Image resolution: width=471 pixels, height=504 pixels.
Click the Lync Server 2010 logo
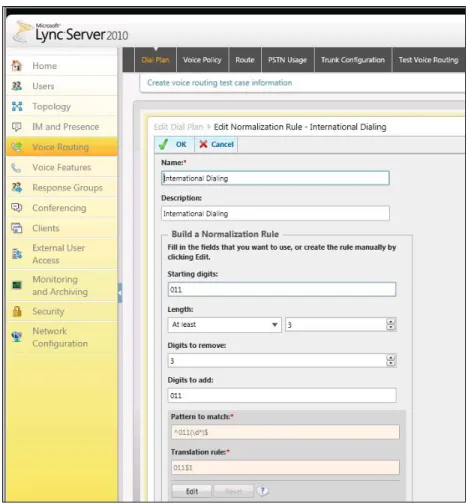[x=71, y=33]
